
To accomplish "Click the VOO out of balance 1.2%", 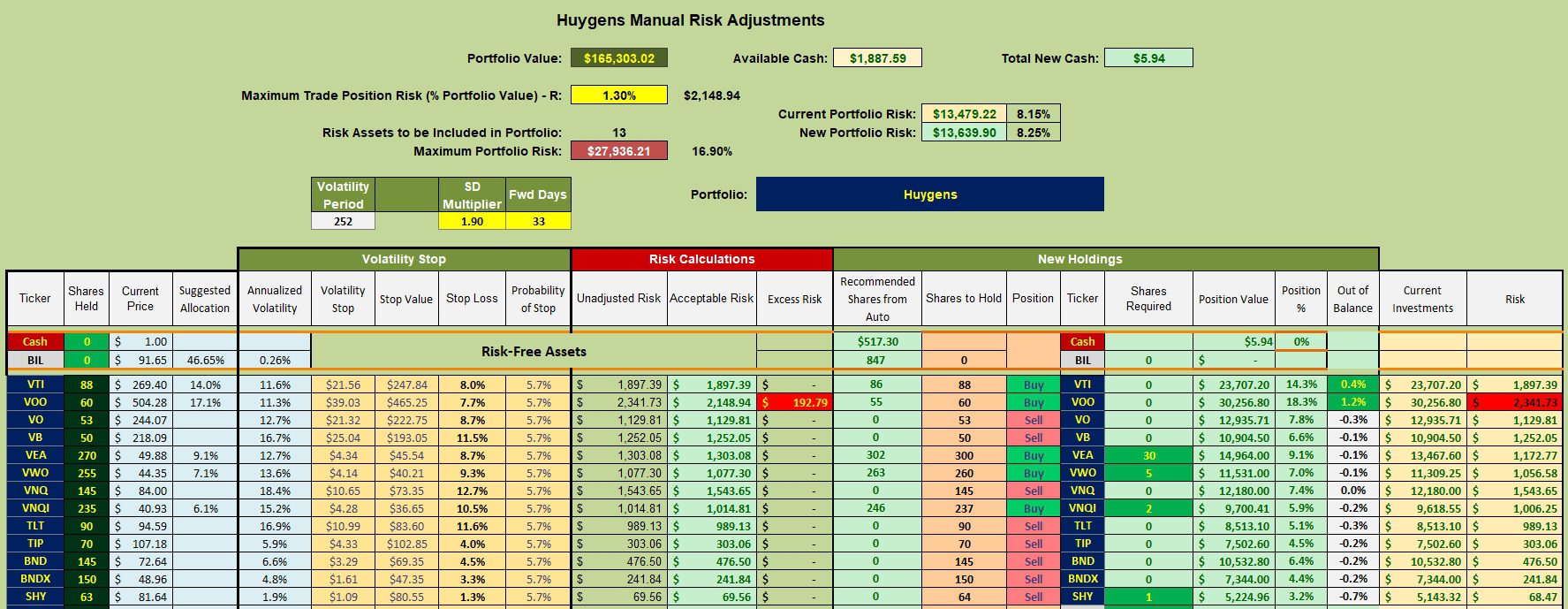I will coord(1352,402).
